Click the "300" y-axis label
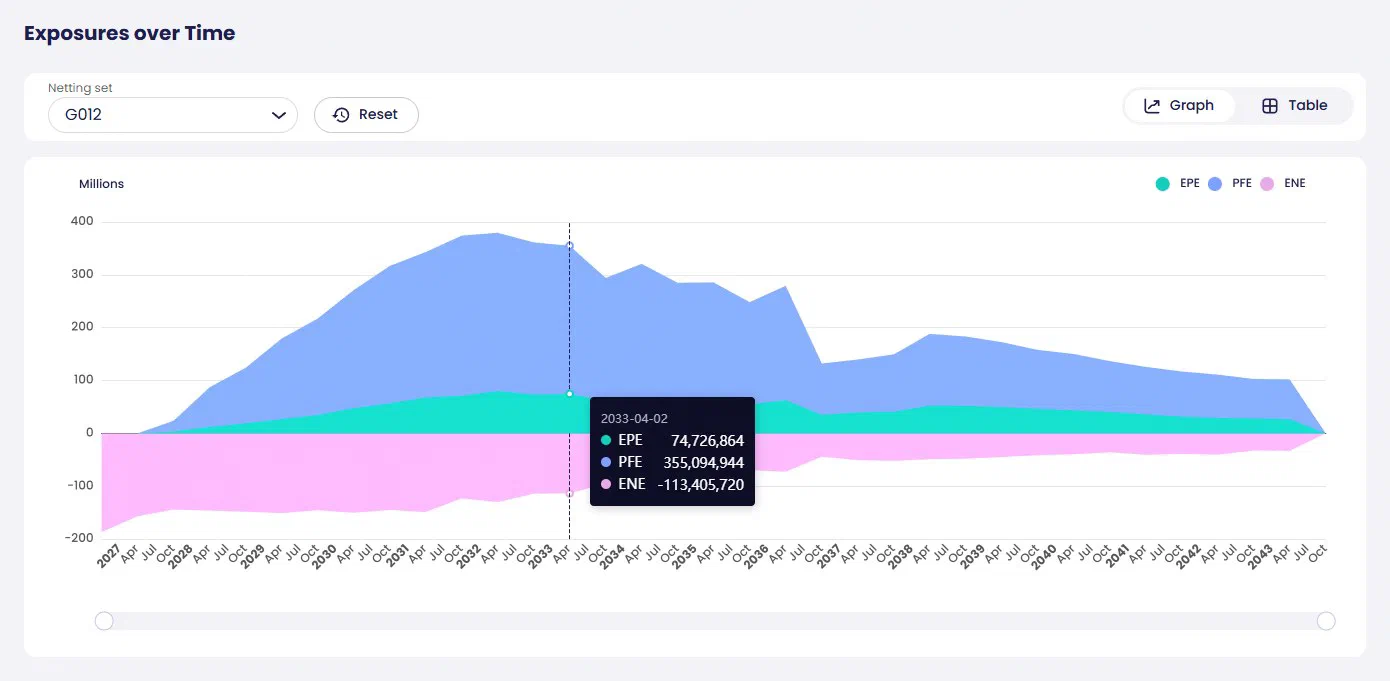Screen dimensions: 1390x681 tap(83, 275)
